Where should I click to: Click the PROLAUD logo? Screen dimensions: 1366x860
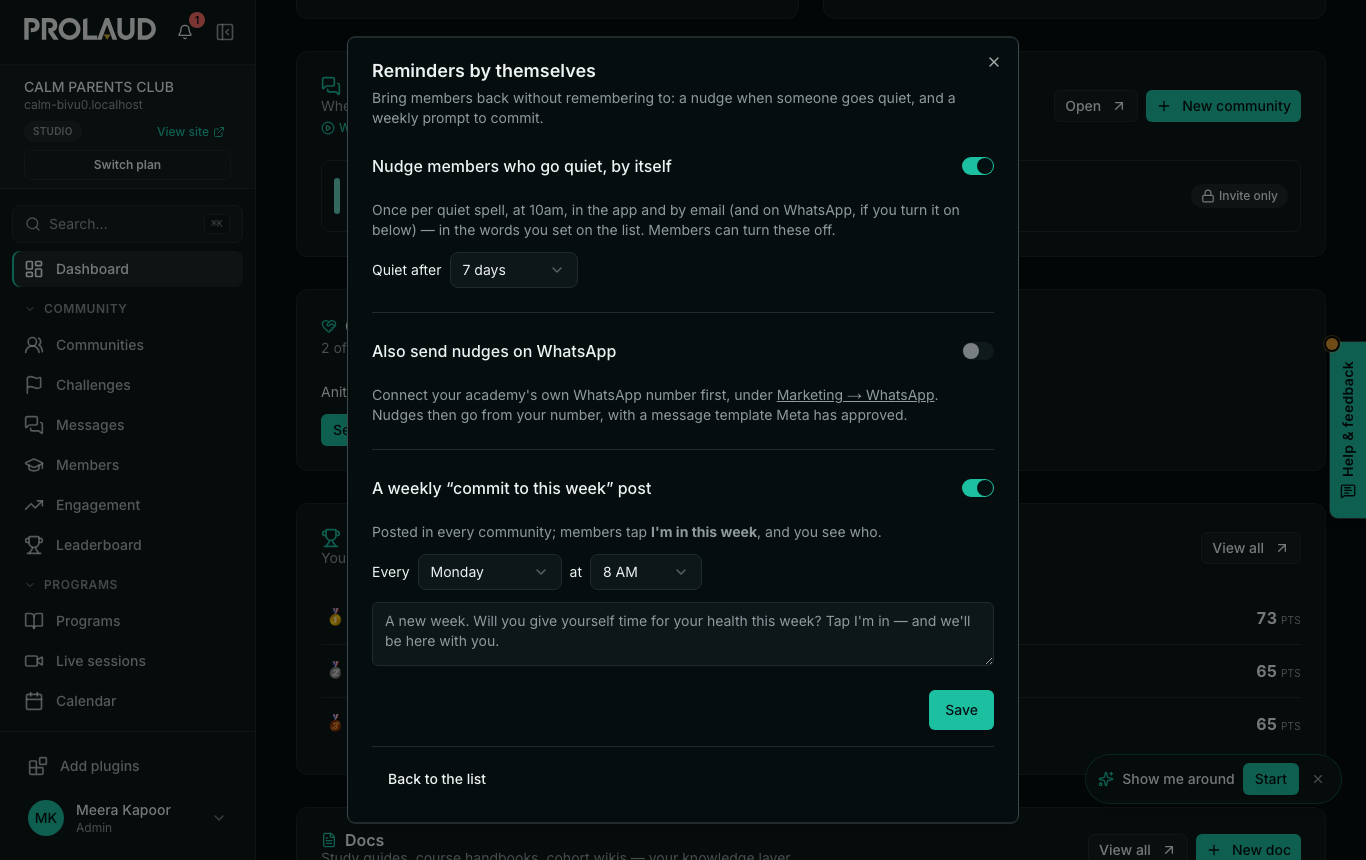[x=90, y=30]
